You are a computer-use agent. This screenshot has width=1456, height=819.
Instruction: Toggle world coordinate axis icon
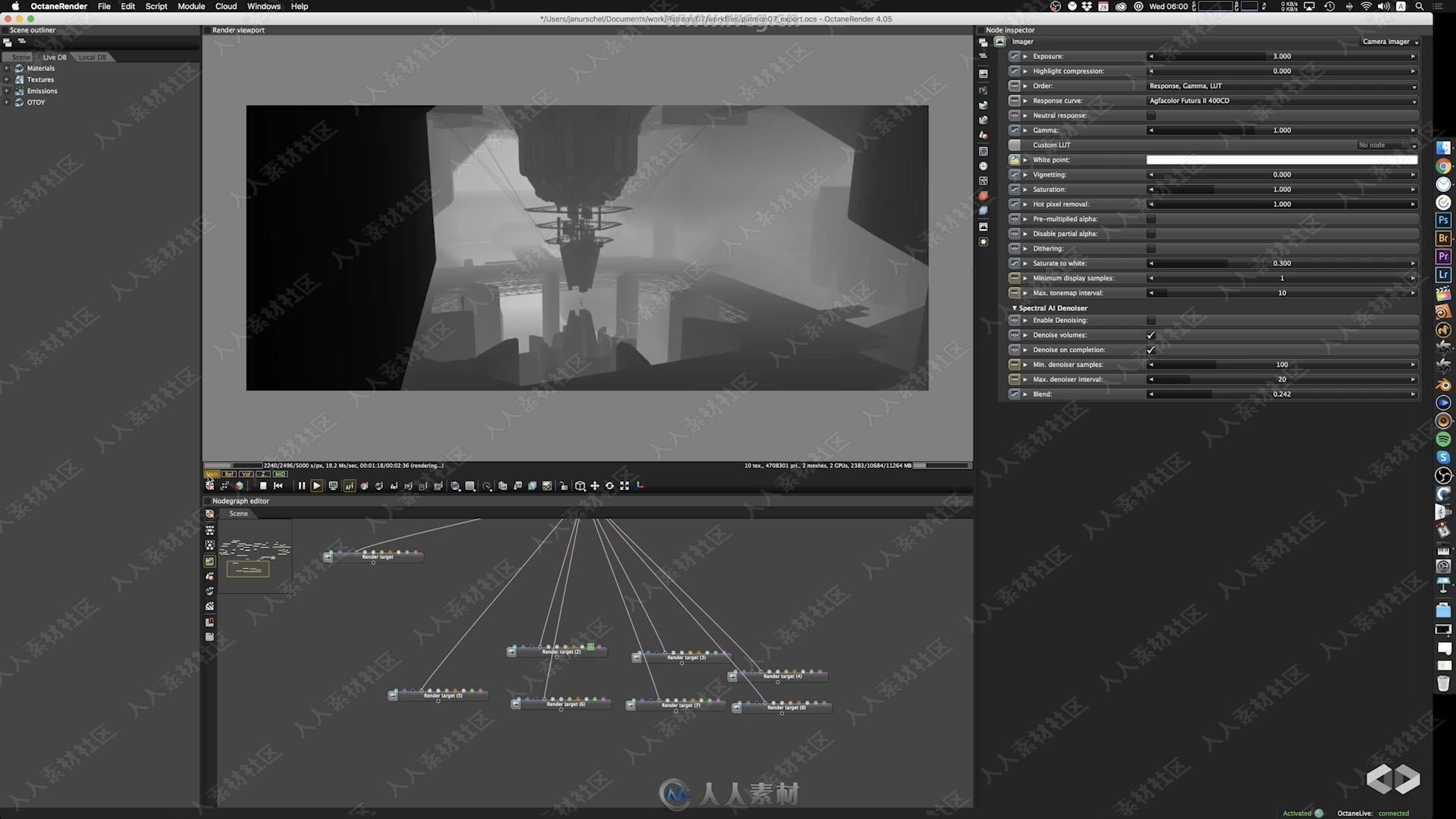[639, 486]
